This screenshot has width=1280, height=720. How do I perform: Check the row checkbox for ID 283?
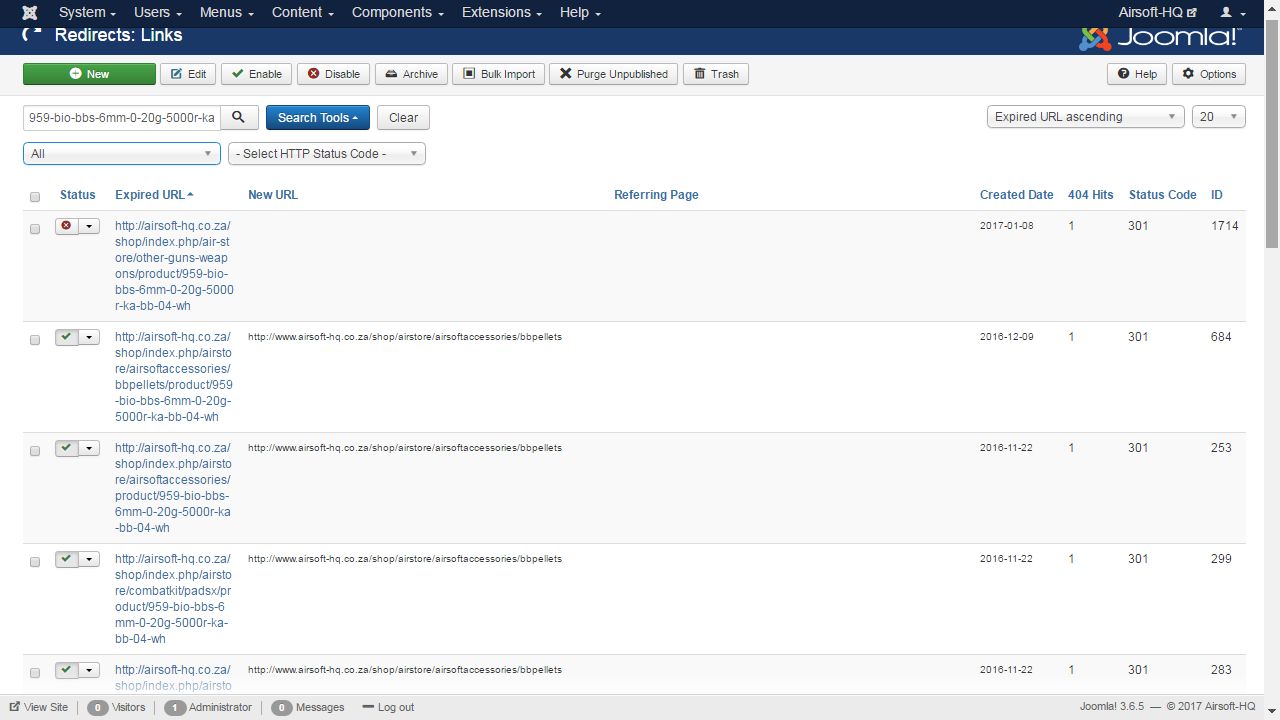tap(35, 673)
